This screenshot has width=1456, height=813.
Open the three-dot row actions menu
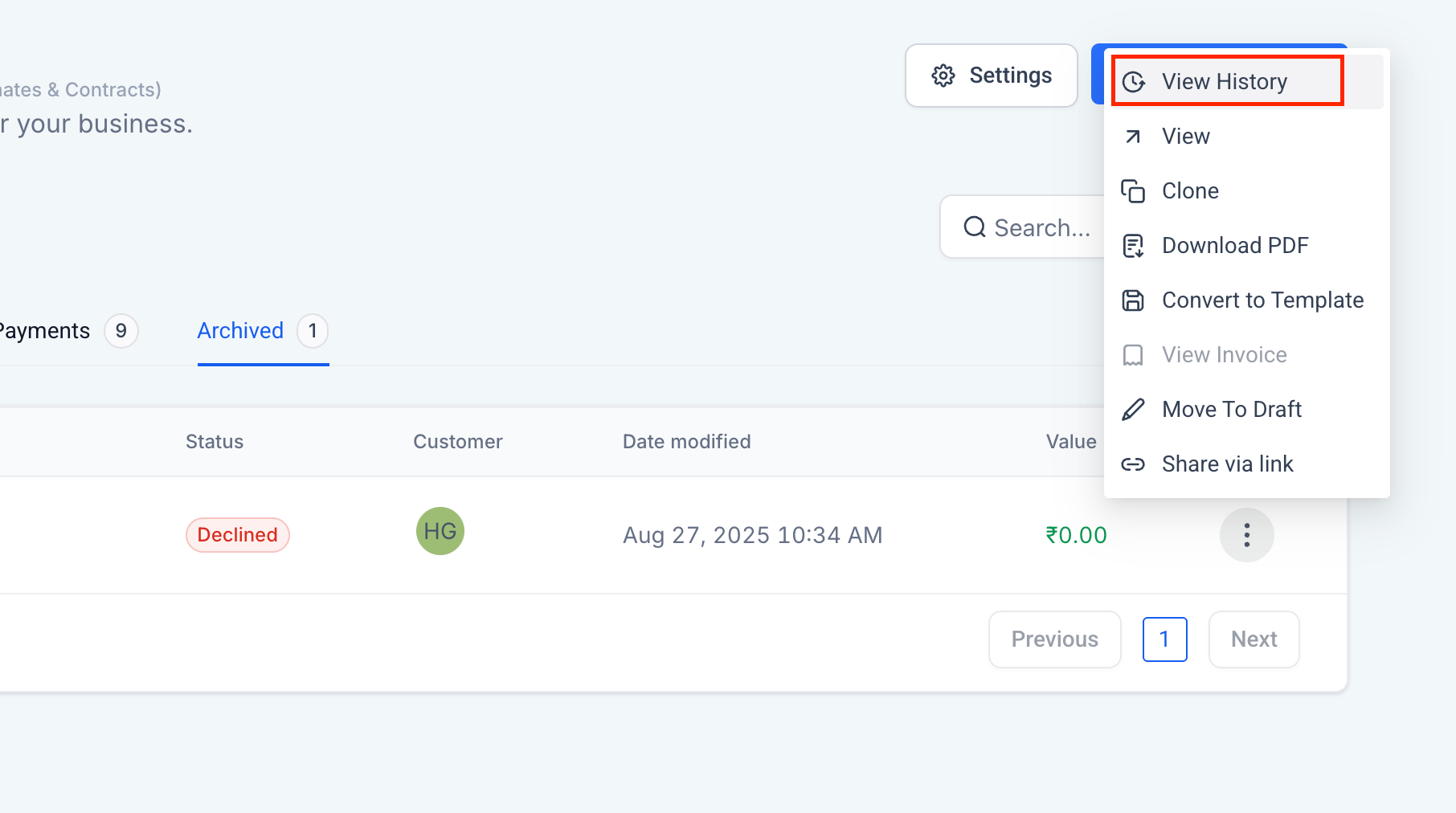coord(1246,535)
